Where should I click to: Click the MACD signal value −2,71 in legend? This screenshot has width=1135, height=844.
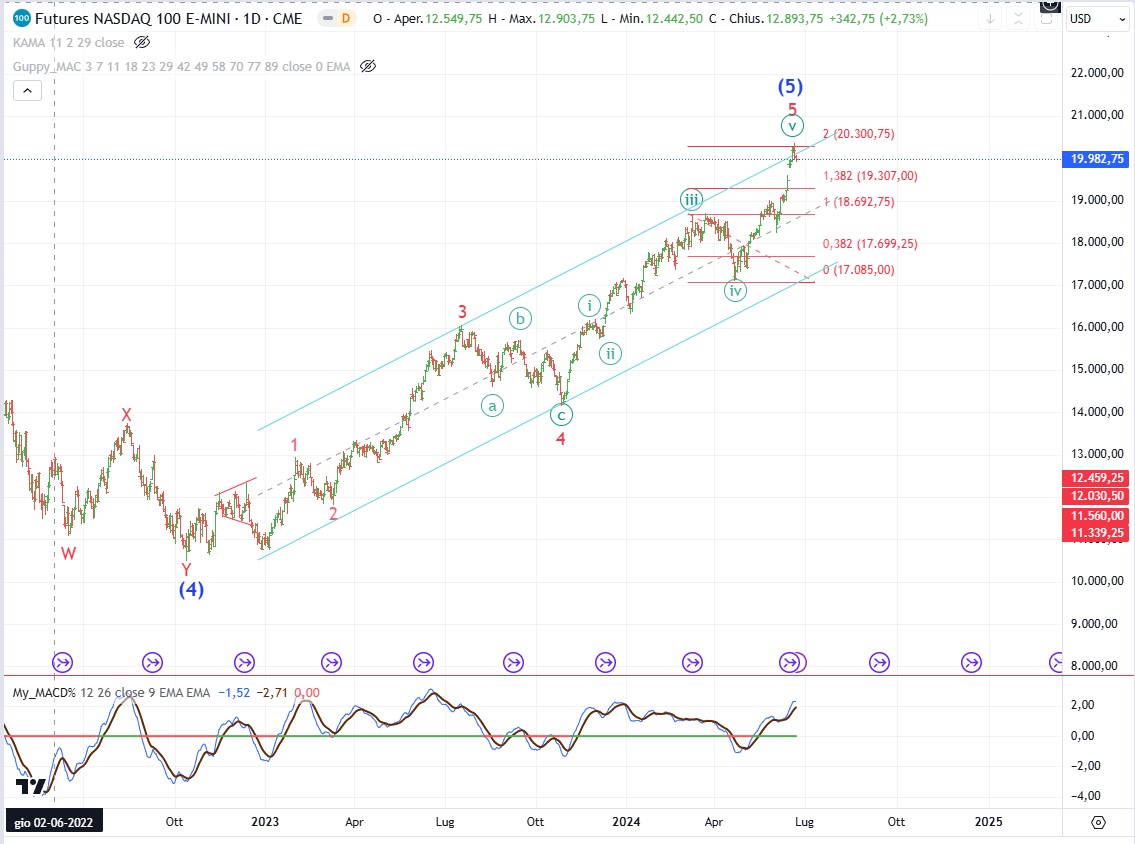[x=273, y=693]
